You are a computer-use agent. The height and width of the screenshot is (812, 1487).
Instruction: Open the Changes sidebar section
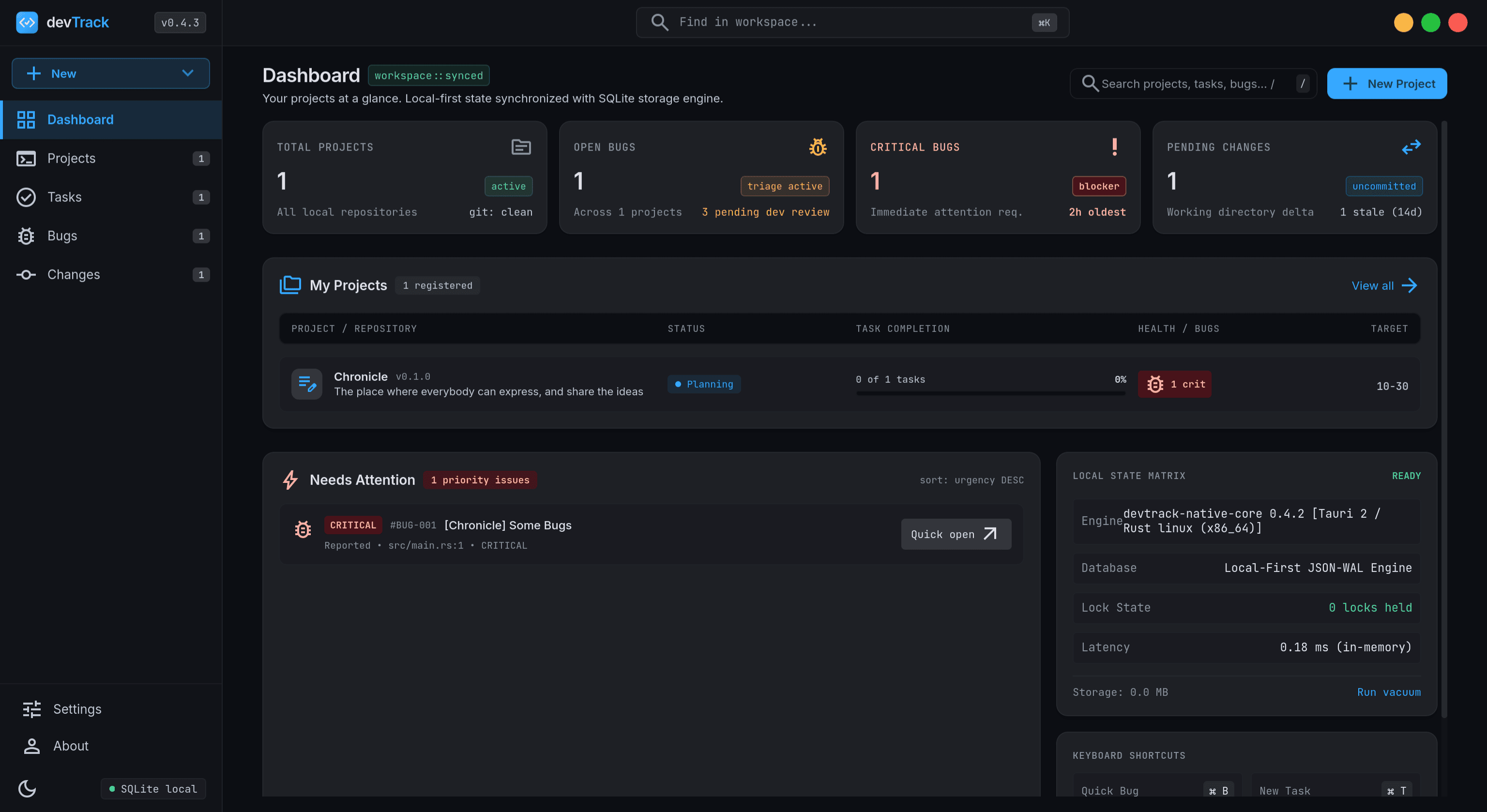tap(111, 274)
